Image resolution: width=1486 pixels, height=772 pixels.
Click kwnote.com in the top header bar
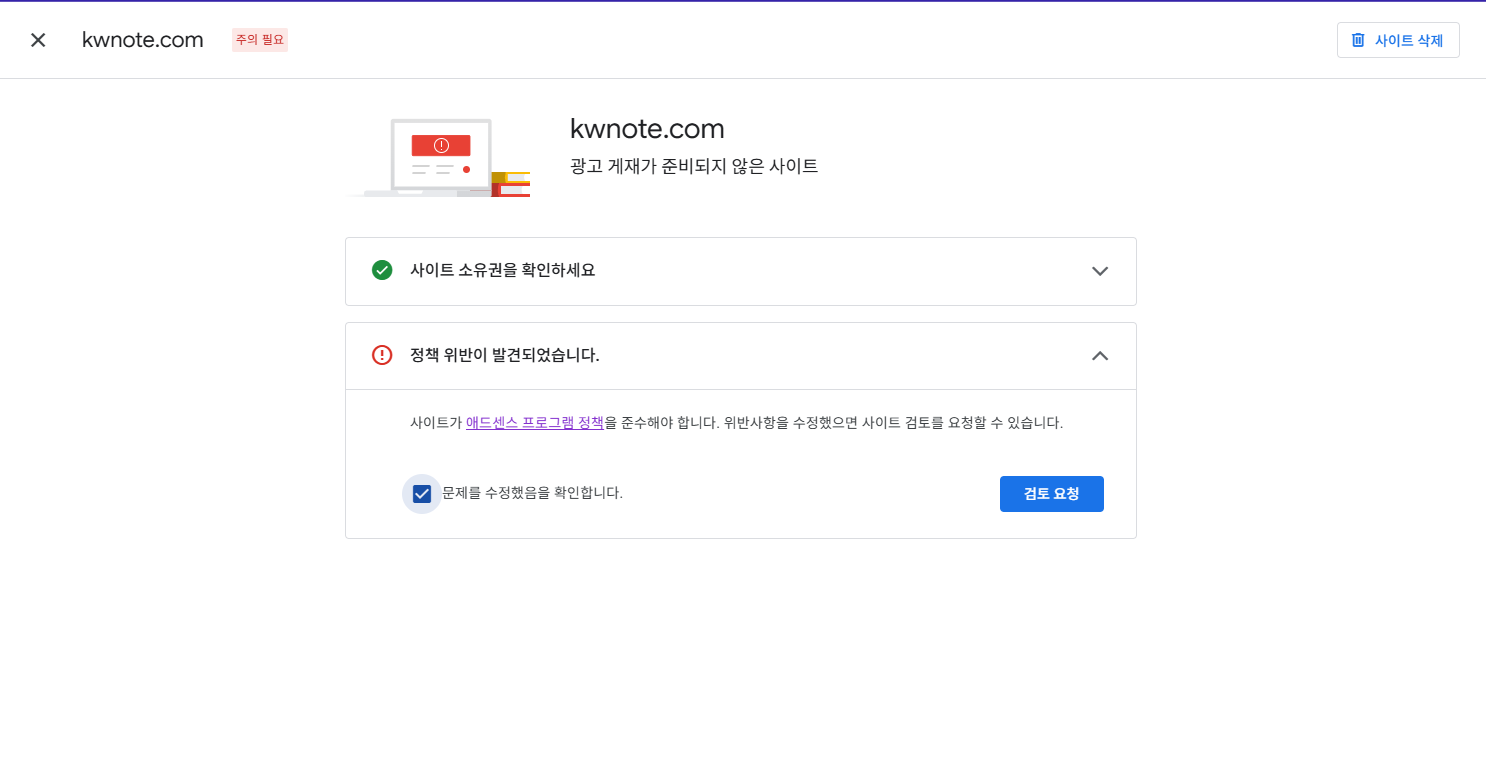pos(143,40)
